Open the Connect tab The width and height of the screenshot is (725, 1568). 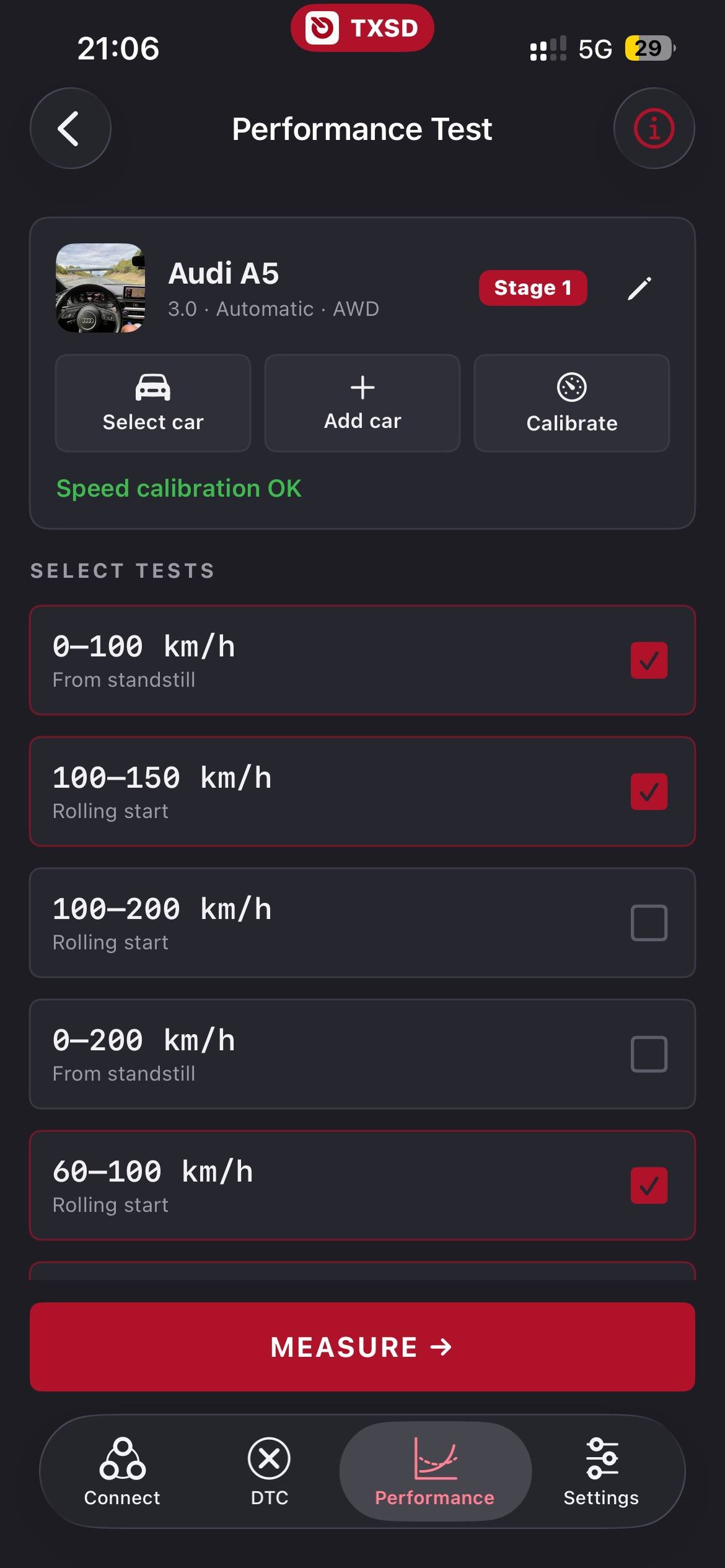[122, 1472]
